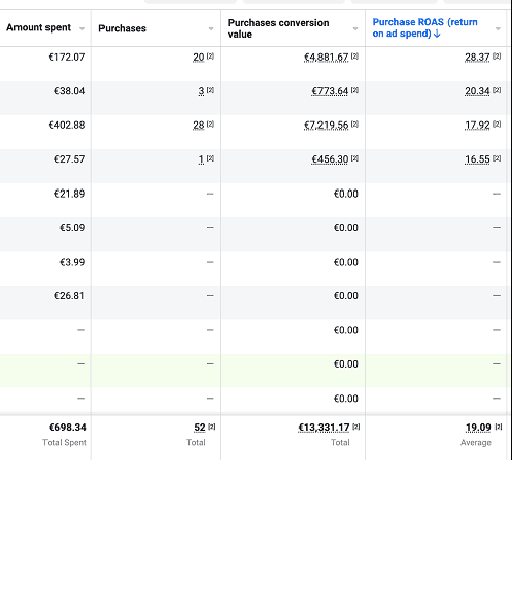The image size is (512, 612).
Task: Click the info icon beside total 52 purchases
Action: coord(212,427)
